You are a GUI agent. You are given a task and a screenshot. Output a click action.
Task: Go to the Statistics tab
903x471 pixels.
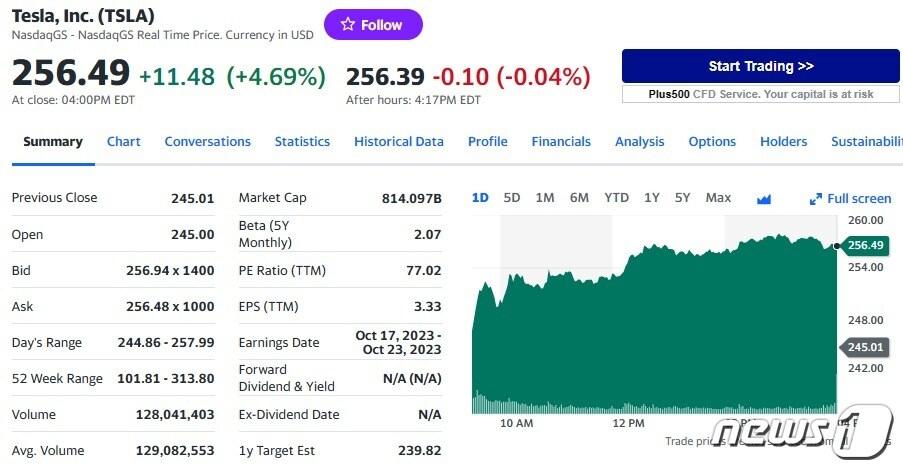tap(302, 142)
